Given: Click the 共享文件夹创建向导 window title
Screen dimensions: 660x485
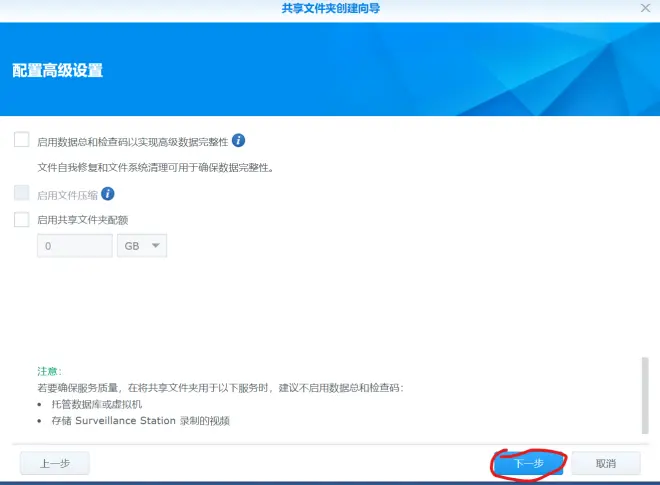Looking at the screenshot, I should [x=330, y=8].
